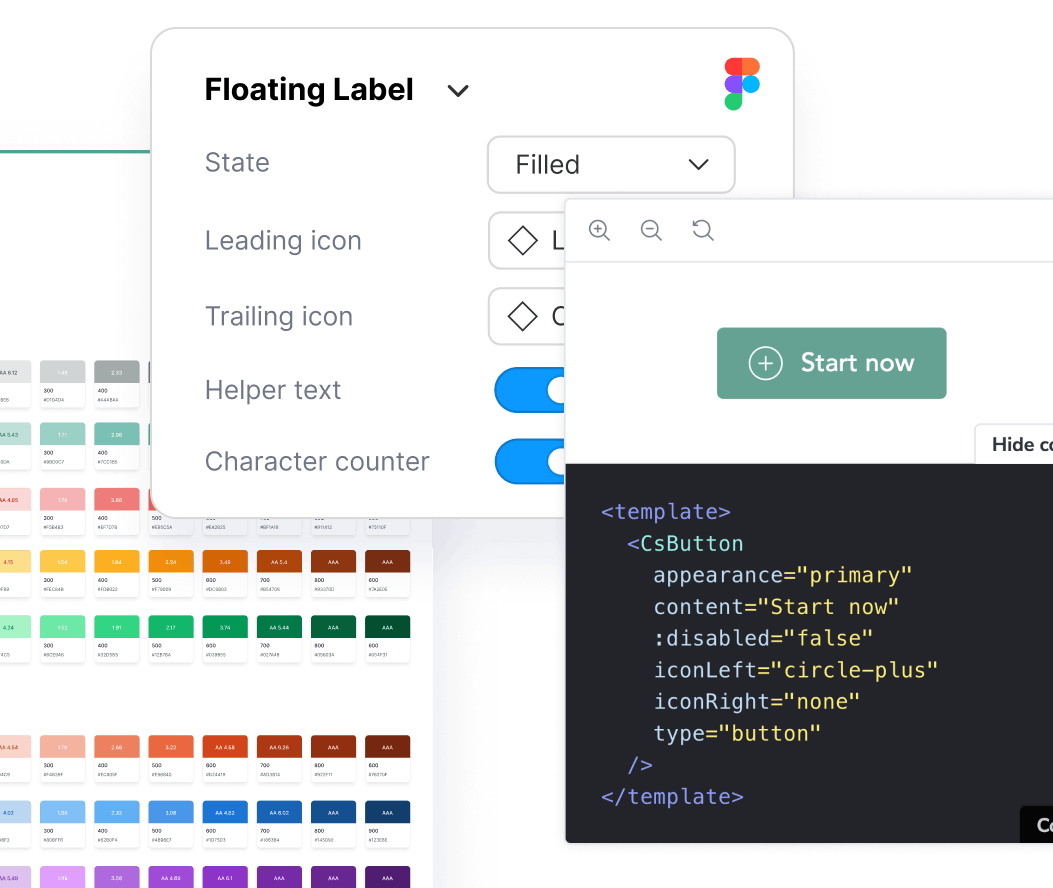This screenshot has width=1053, height=888.
Task: Click the appearance="primary" code line
Action: point(782,576)
